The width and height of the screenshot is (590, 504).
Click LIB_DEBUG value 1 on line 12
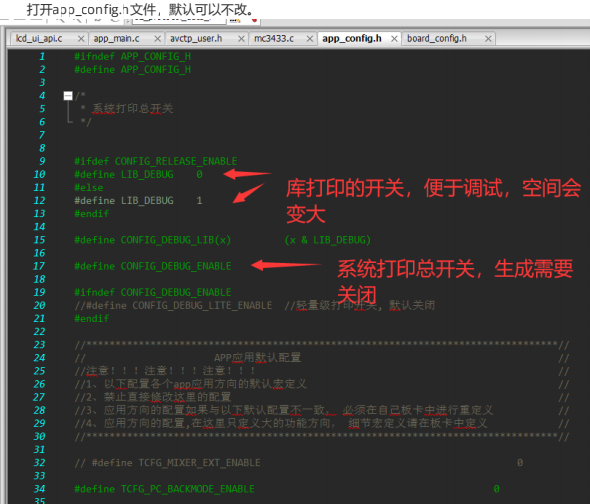[199, 201]
